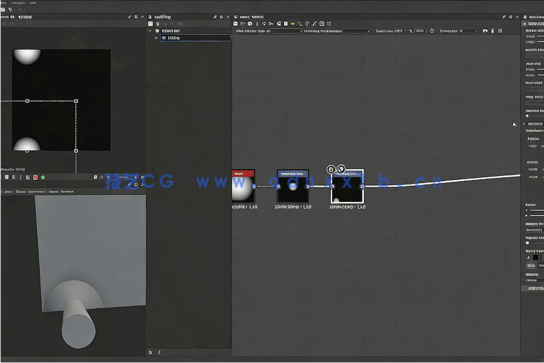Click the left circular badge above the selected node
Screen dimensions: 544x363
coord(331,169)
